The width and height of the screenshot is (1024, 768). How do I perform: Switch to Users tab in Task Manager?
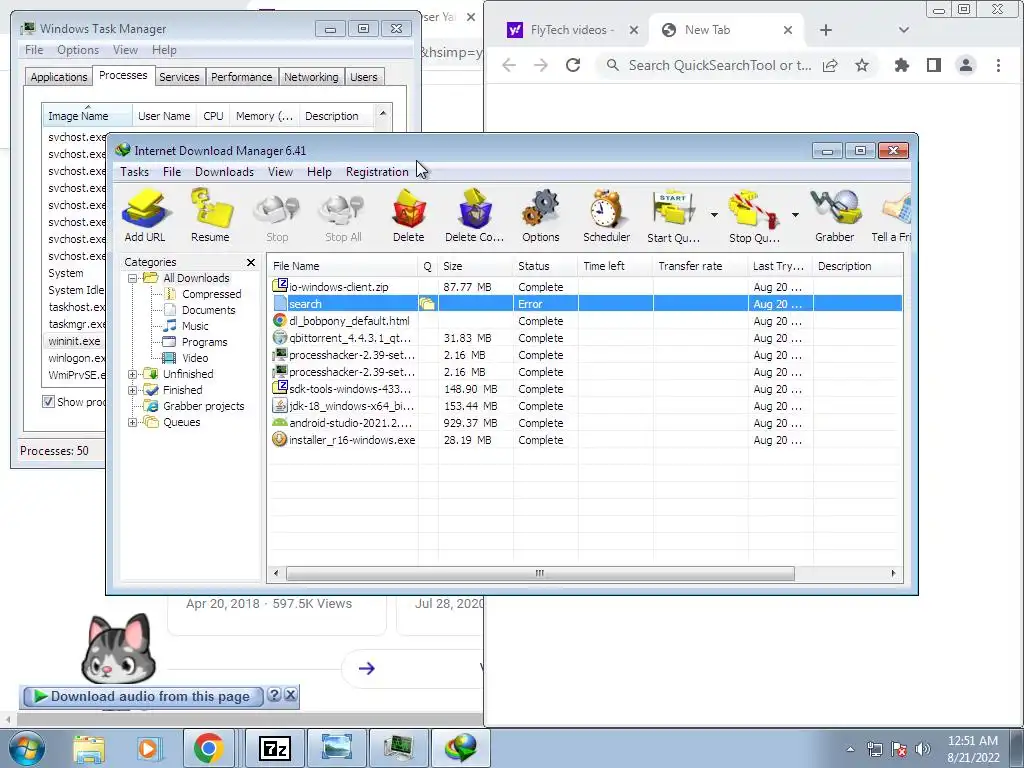click(x=363, y=77)
